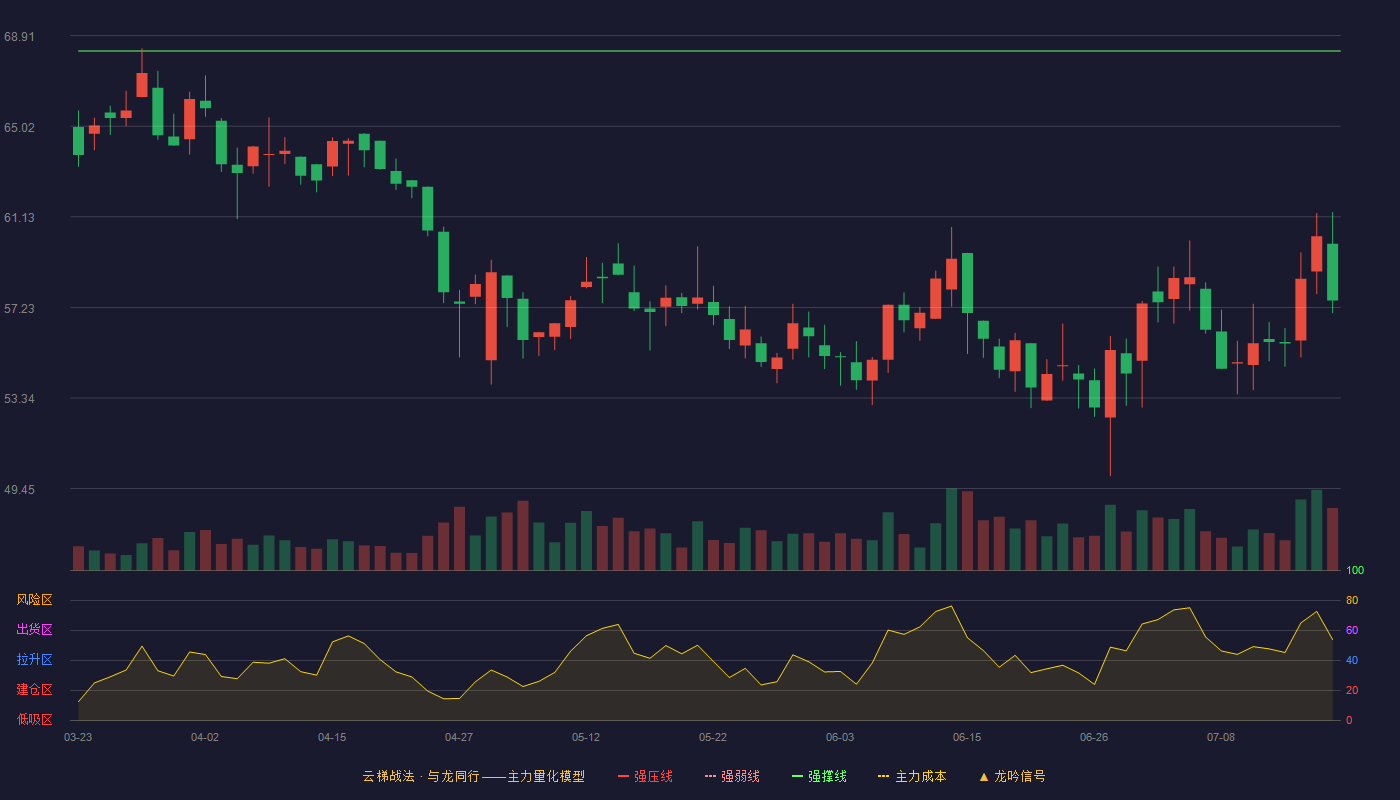Screen dimensions: 1400x800
Task: Toggle the 主力成本 legend item
Action: 912,776
